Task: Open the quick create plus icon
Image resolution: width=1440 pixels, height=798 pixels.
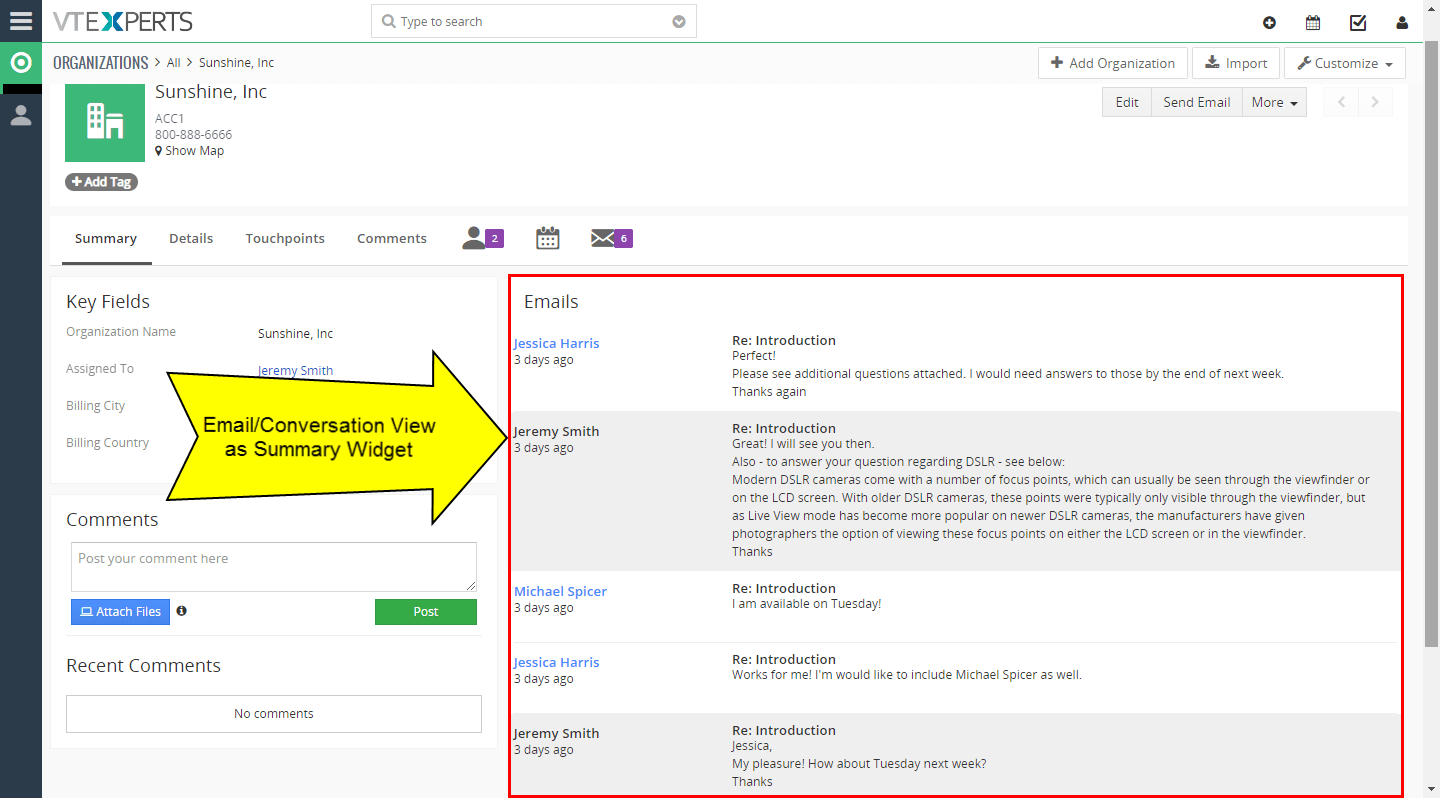Action: point(1269,21)
